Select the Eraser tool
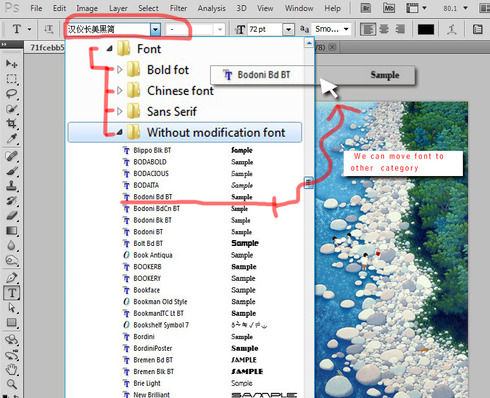The width and height of the screenshot is (490, 398). pos(11,216)
